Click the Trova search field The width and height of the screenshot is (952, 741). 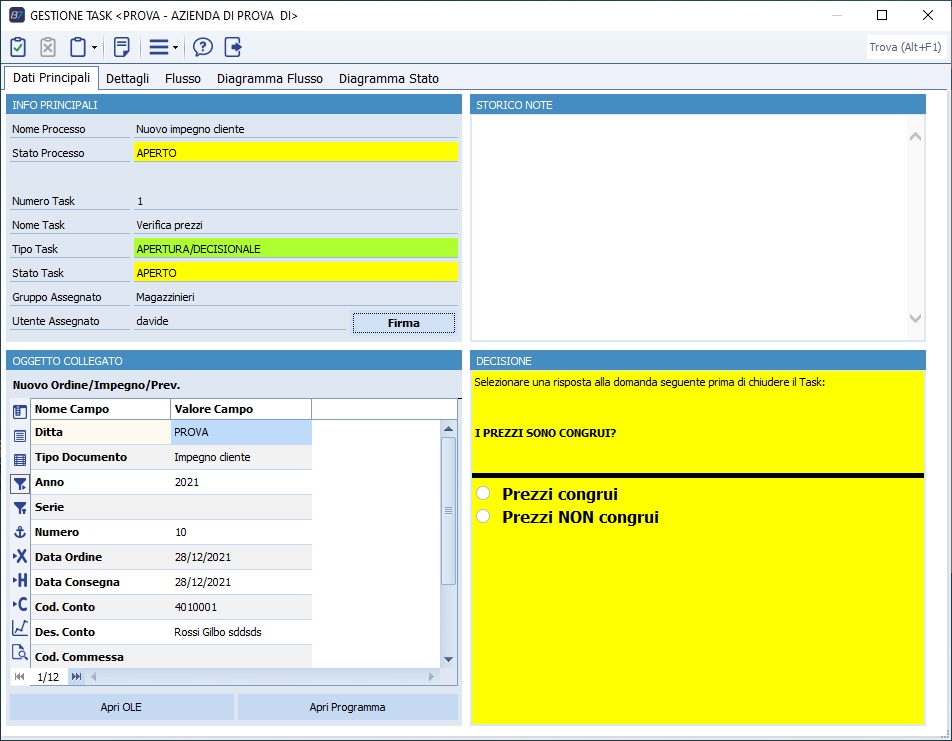[905, 47]
